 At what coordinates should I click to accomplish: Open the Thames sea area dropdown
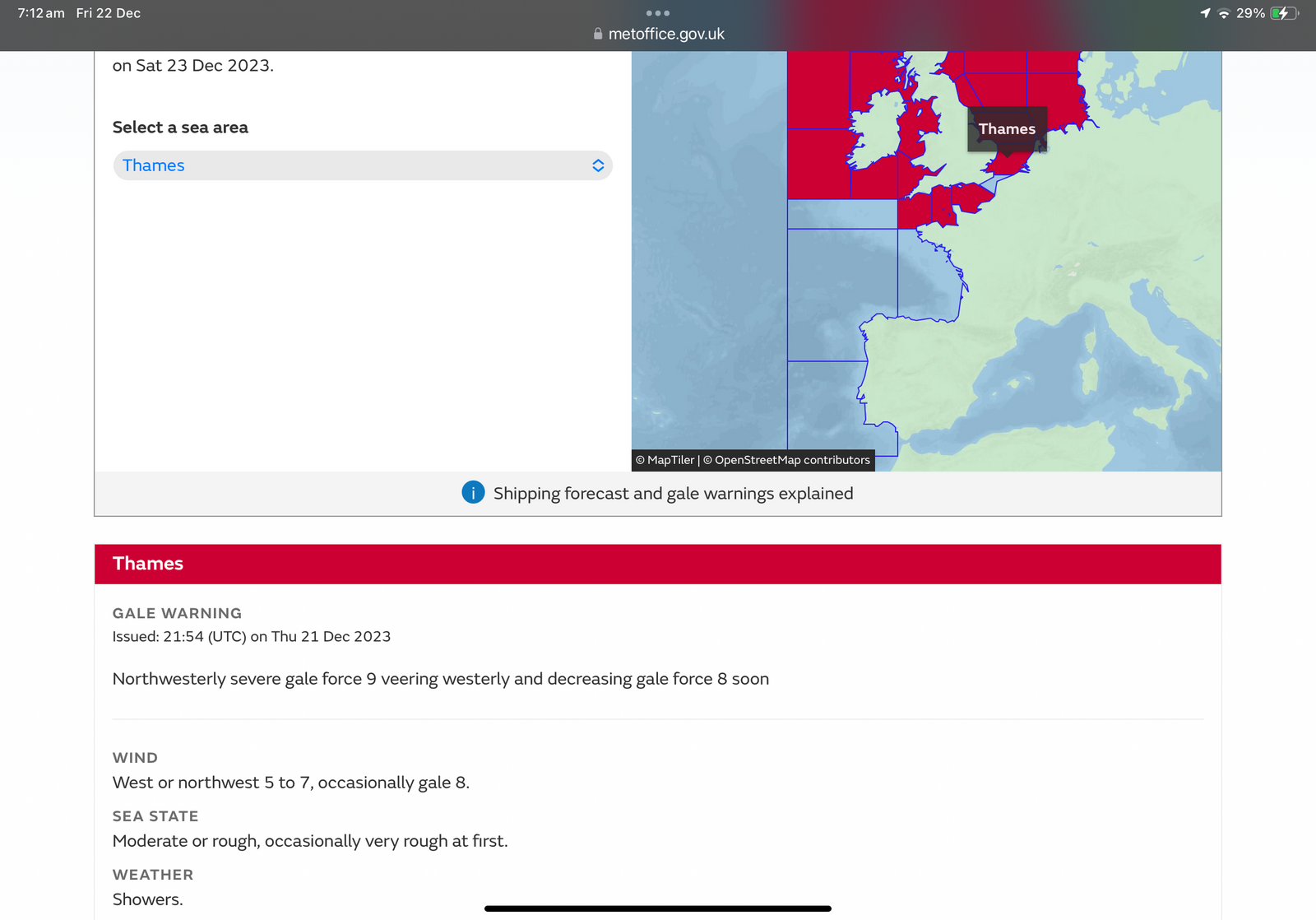tap(362, 165)
